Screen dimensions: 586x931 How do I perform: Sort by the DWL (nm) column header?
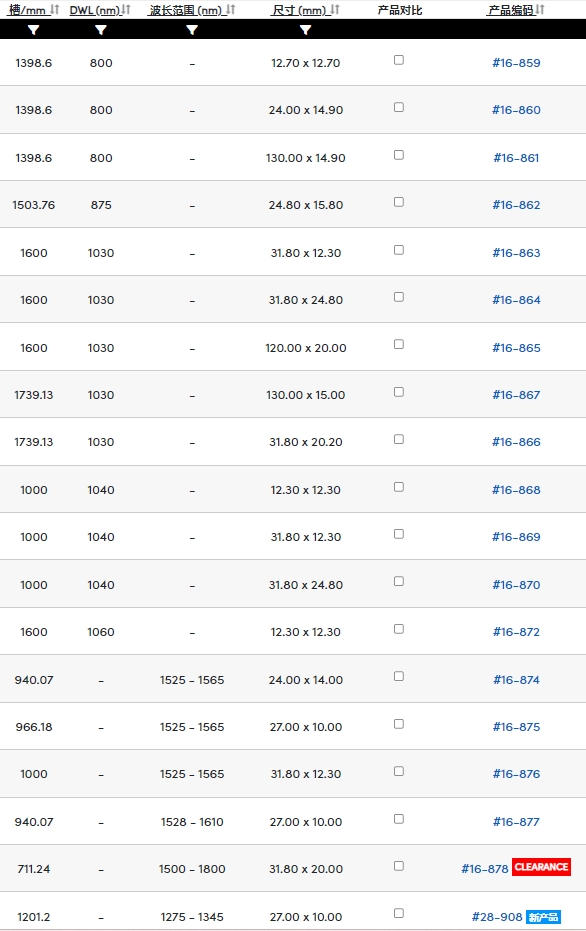click(x=100, y=10)
